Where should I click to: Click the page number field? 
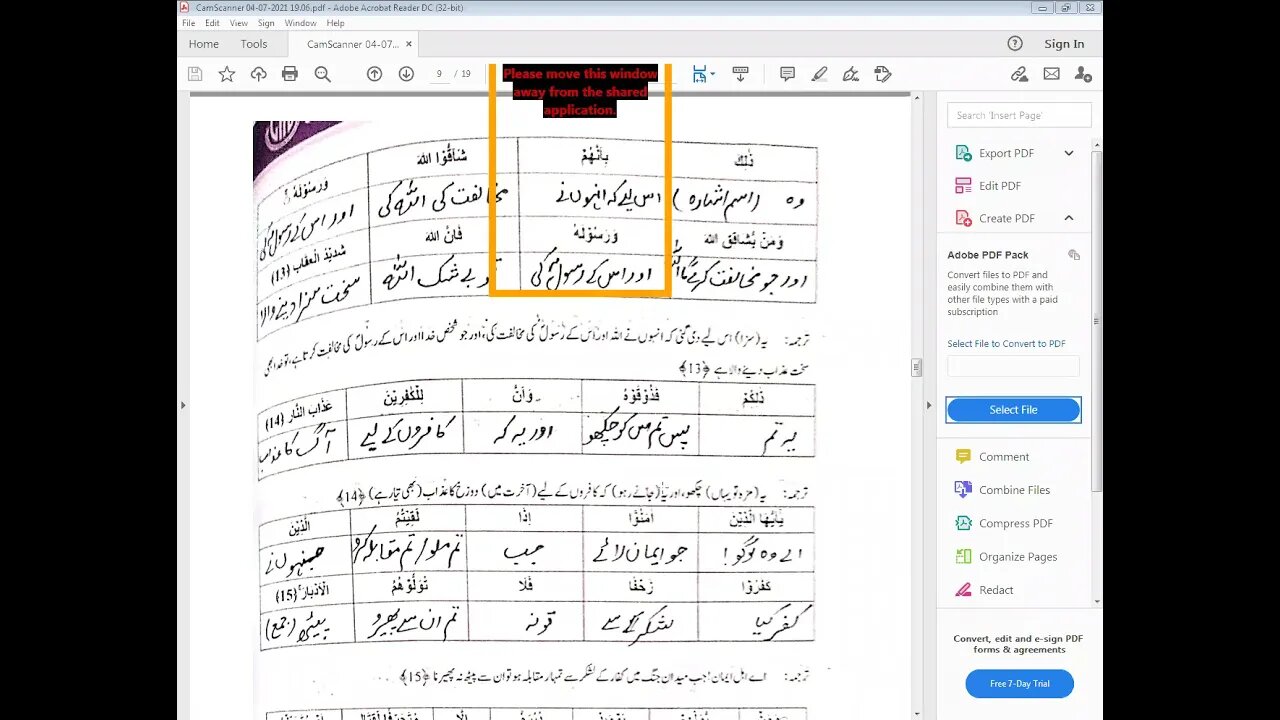[439, 74]
